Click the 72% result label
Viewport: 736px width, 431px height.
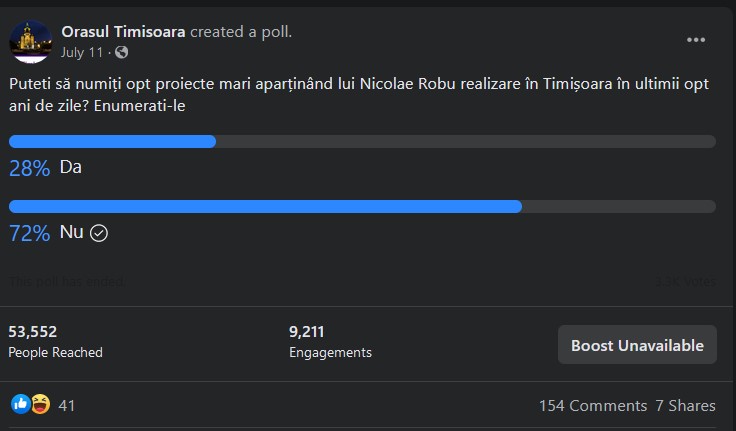coord(29,234)
